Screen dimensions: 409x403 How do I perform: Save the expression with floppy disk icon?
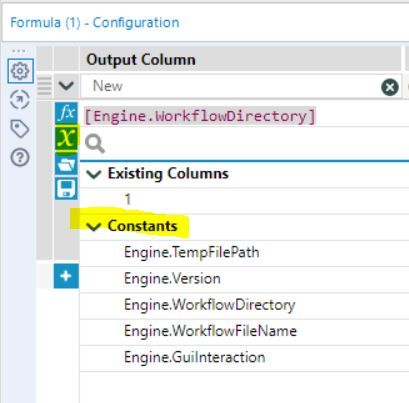tap(66, 188)
